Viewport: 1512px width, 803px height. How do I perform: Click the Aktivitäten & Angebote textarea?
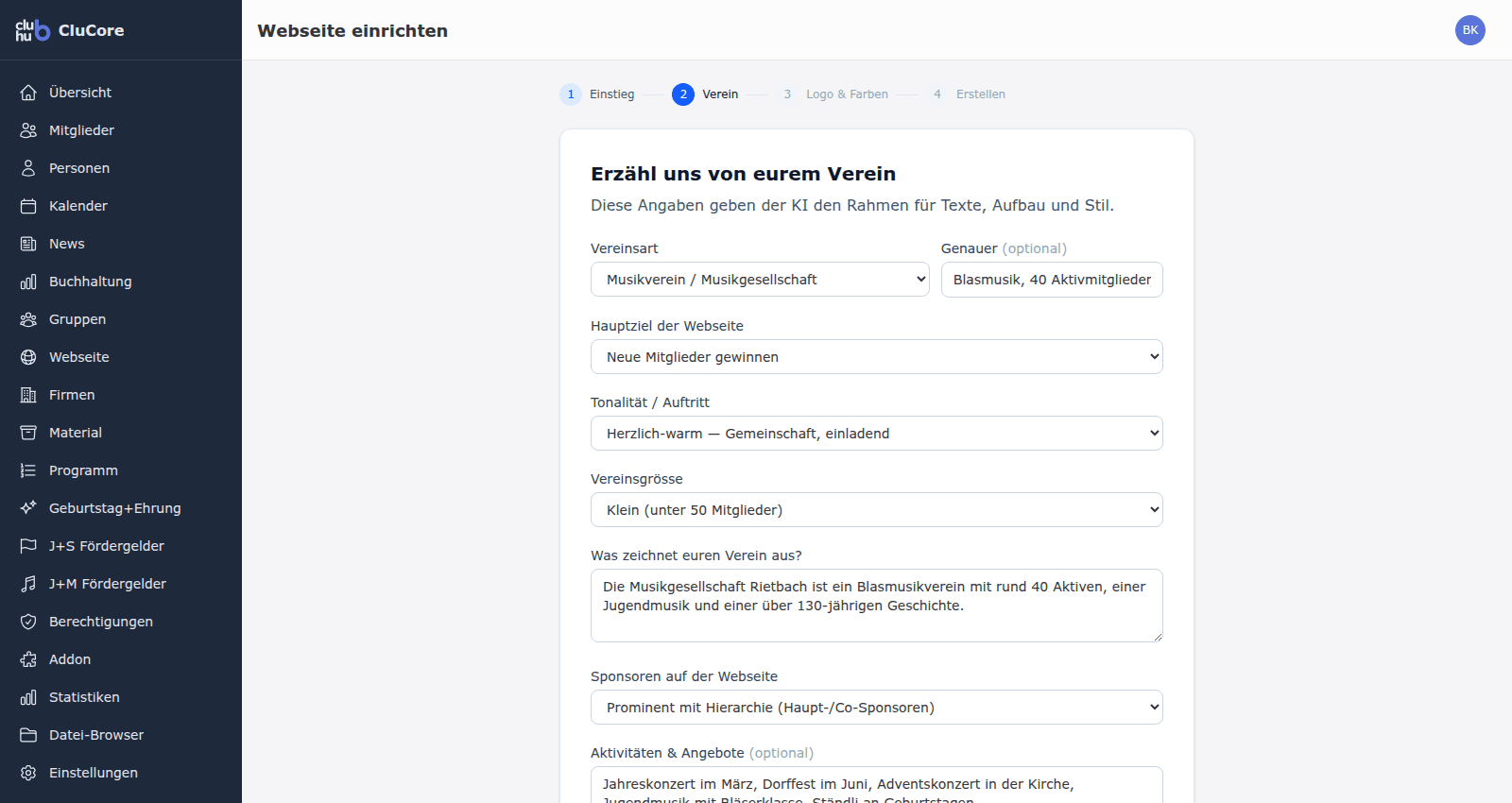[877, 785]
